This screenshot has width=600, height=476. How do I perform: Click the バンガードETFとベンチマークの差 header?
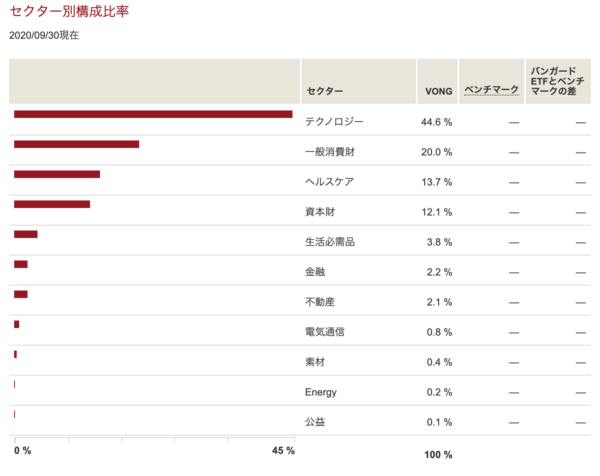(557, 81)
